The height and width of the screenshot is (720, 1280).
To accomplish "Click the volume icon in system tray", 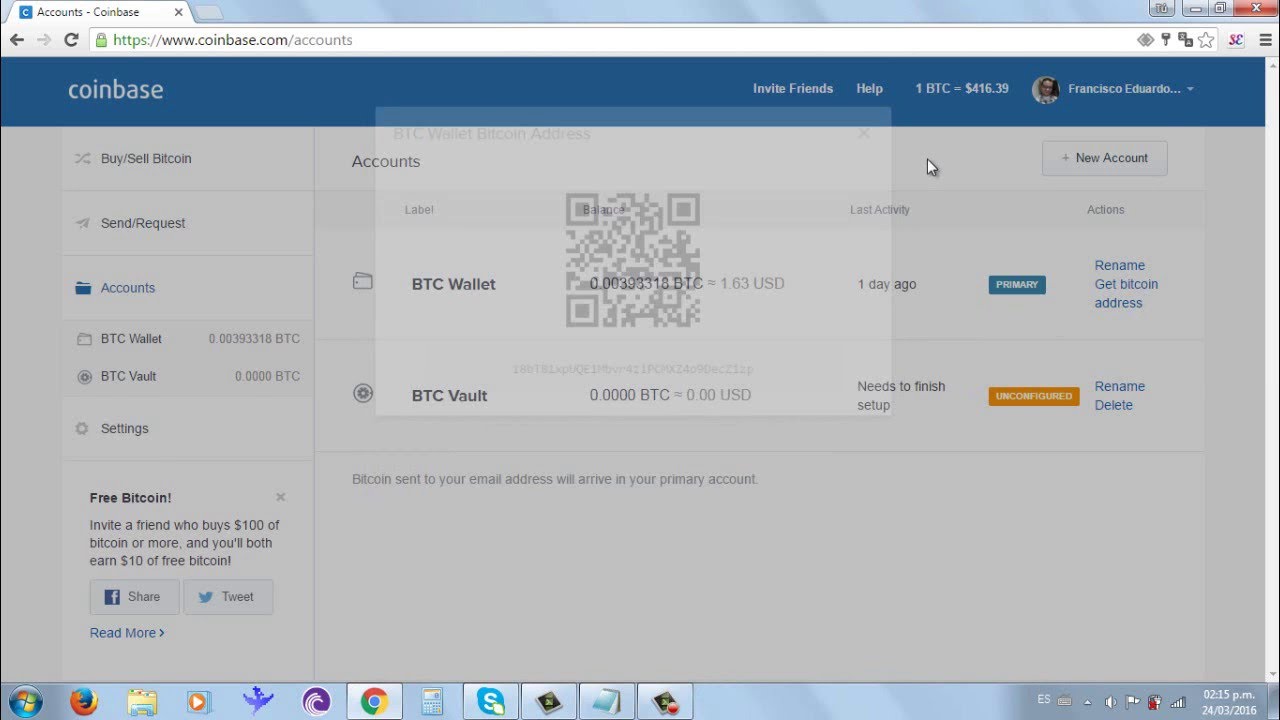I will tap(1111, 702).
